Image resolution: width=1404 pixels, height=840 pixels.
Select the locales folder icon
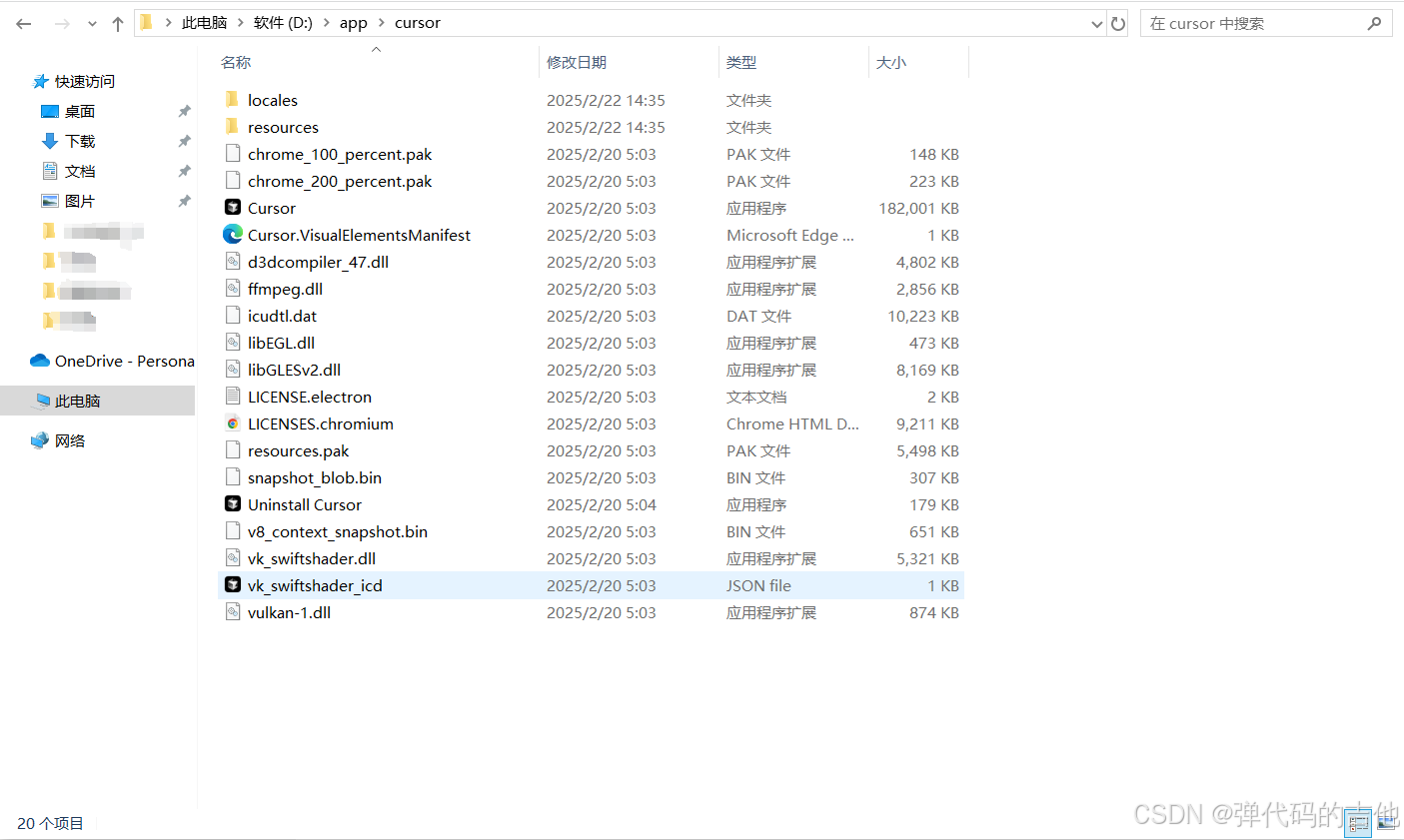233,99
